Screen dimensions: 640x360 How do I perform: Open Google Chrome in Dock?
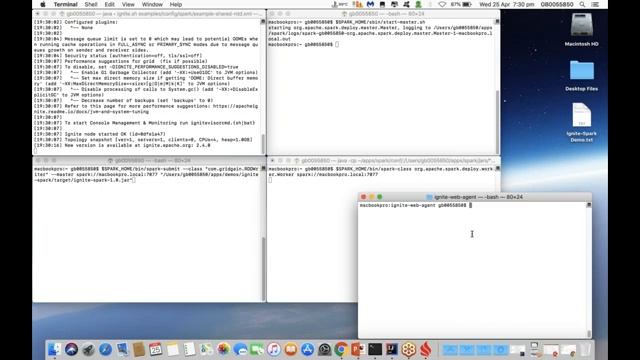point(341,349)
